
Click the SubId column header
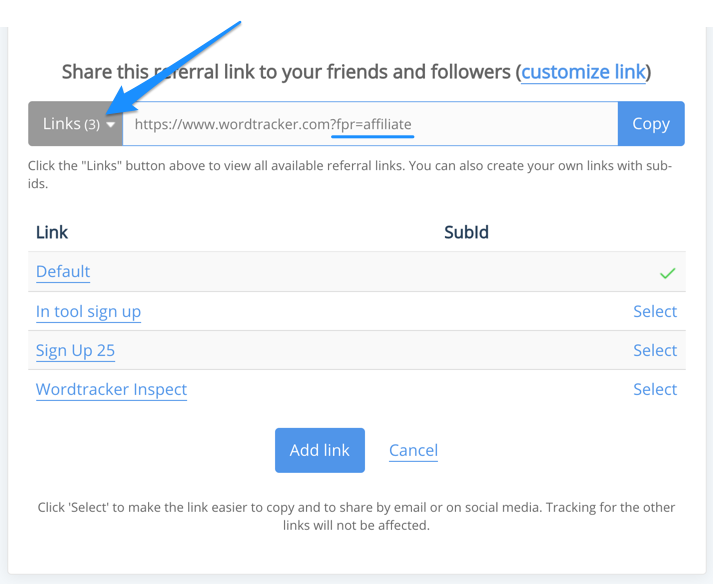(x=466, y=232)
